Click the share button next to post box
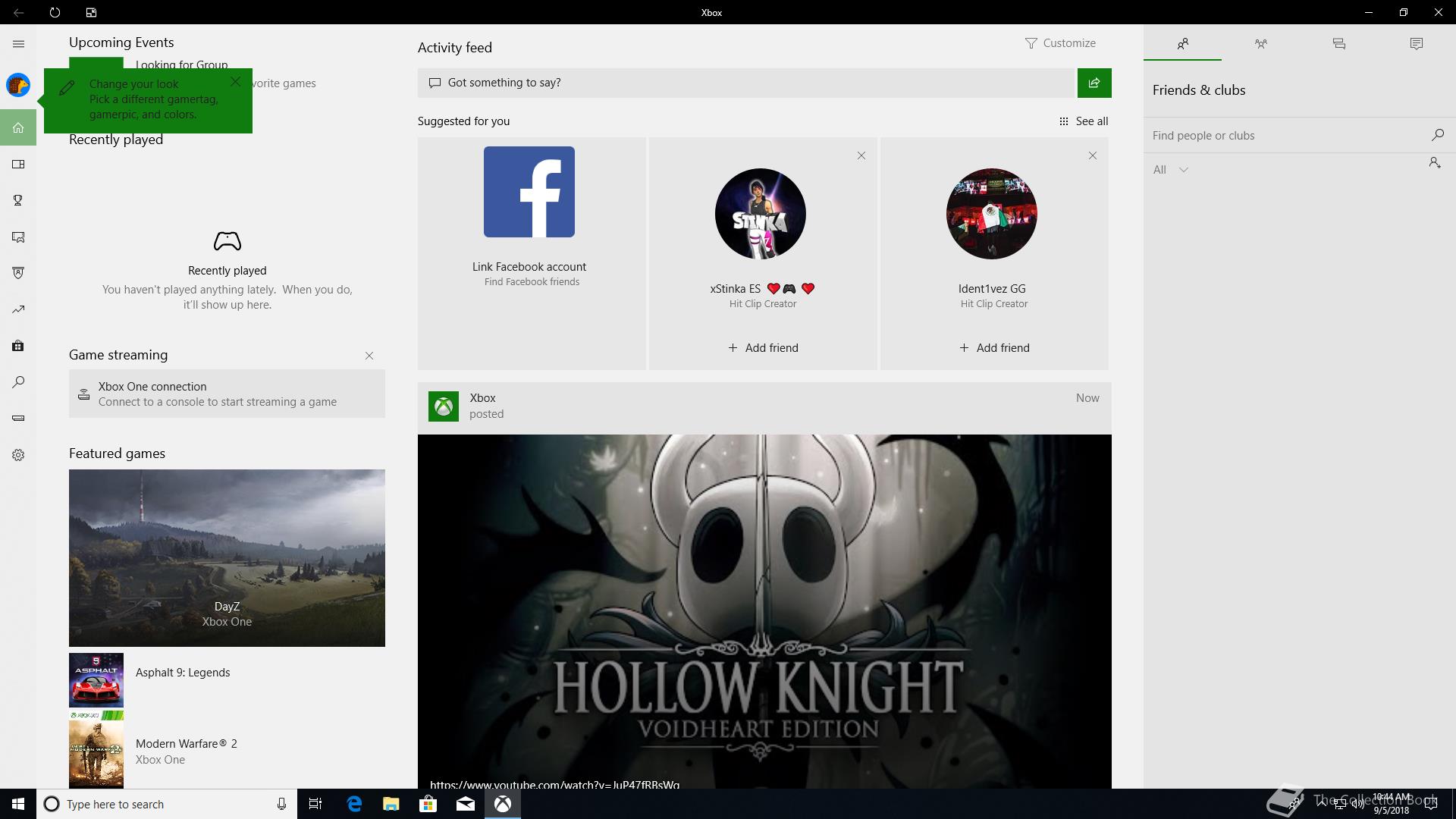 click(1094, 83)
